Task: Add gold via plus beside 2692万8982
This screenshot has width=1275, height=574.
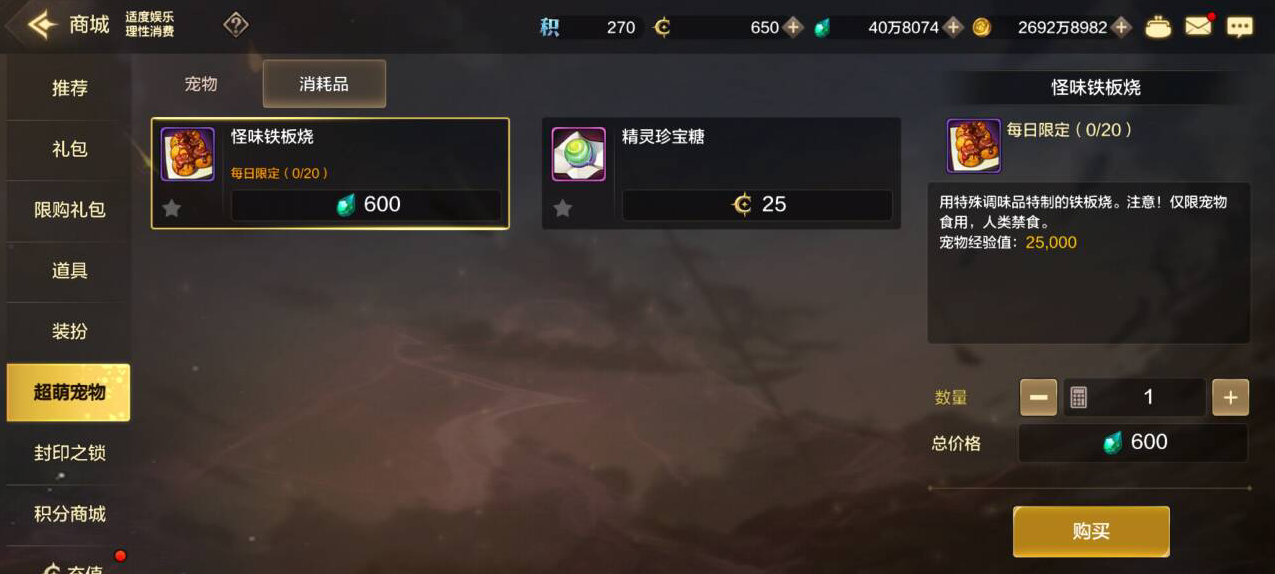Action: 1122,27
